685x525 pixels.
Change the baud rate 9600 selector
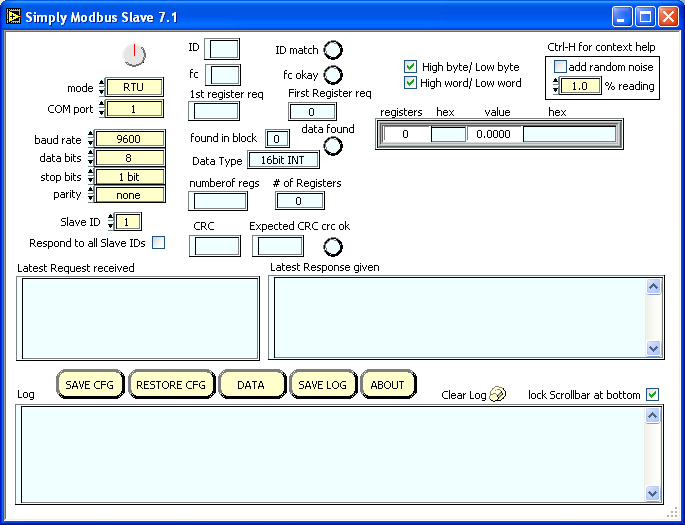[x=129, y=139]
